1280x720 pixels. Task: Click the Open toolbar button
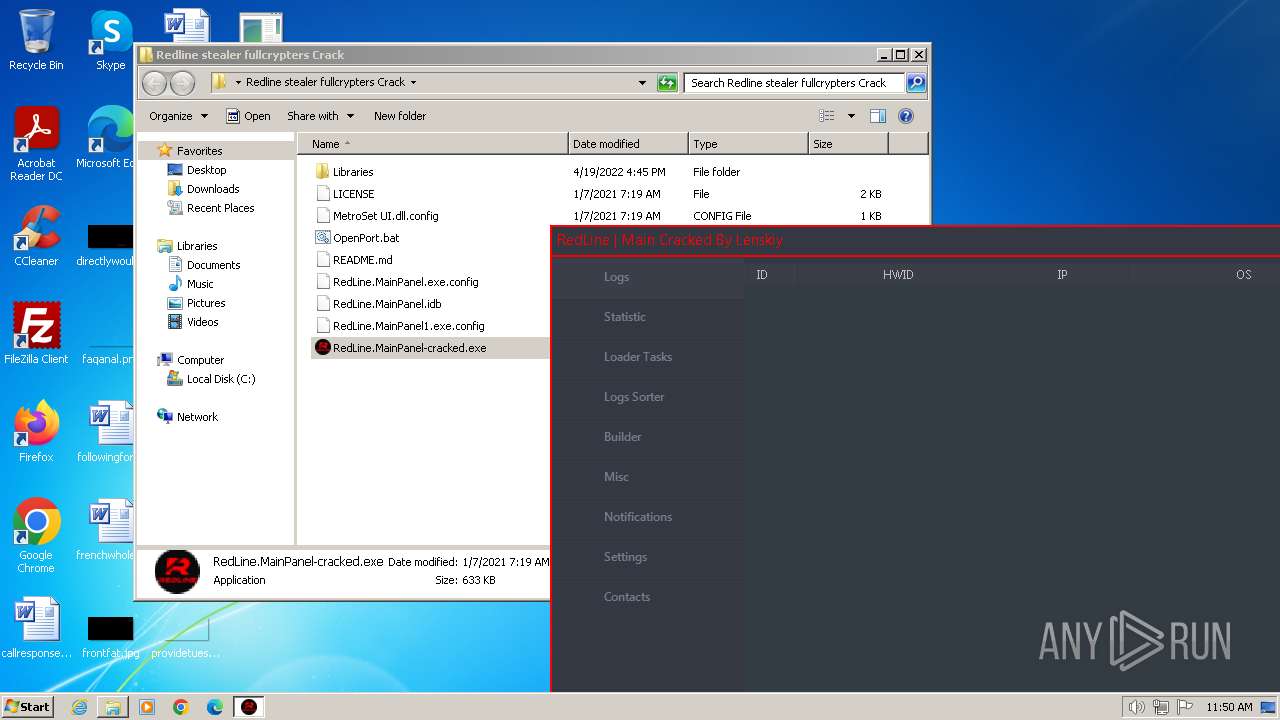[248, 116]
